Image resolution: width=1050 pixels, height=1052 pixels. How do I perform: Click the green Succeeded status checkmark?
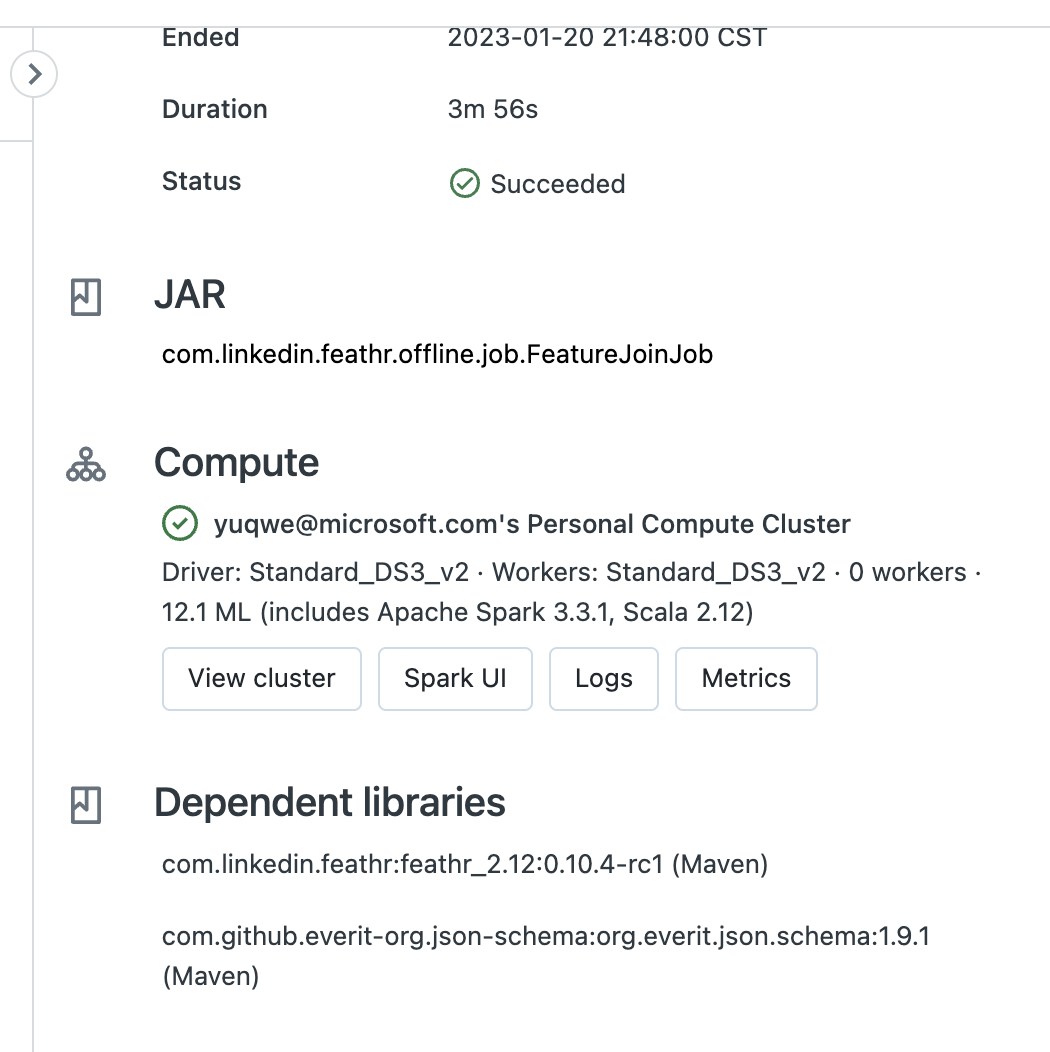(465, 183)
